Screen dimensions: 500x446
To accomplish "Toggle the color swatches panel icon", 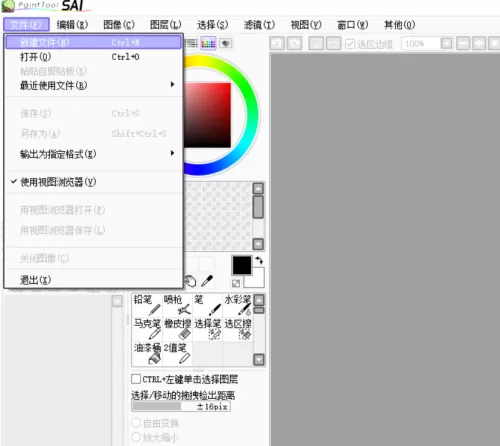I will (208, 44).
